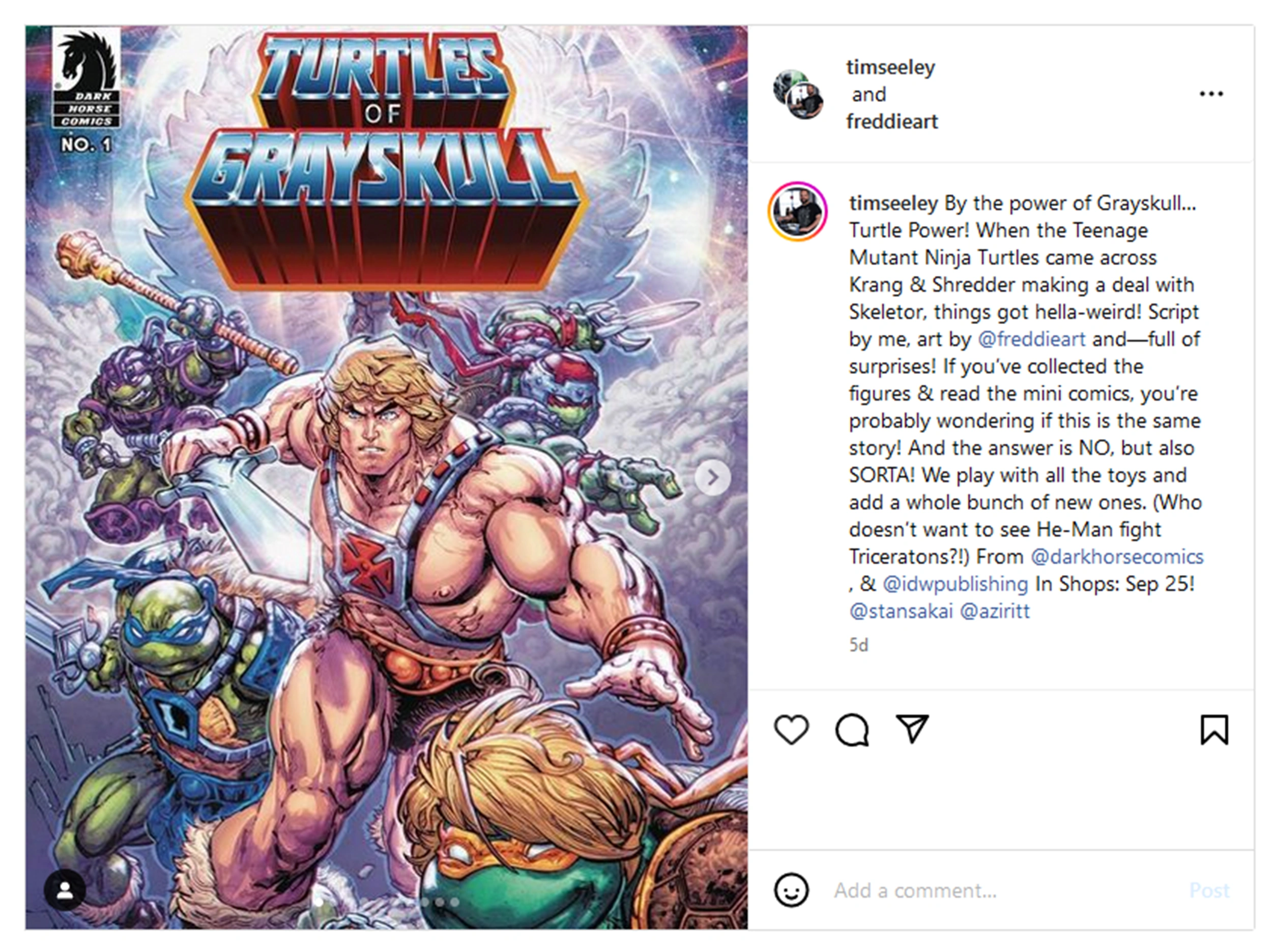1272x952 pixels.
Task: Click the Add a comment field
Action: point(1001,890)
